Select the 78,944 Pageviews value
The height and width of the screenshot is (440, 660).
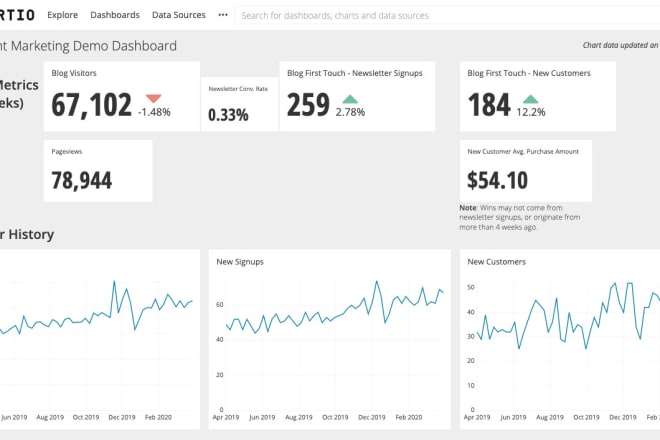tap(82, 181)
